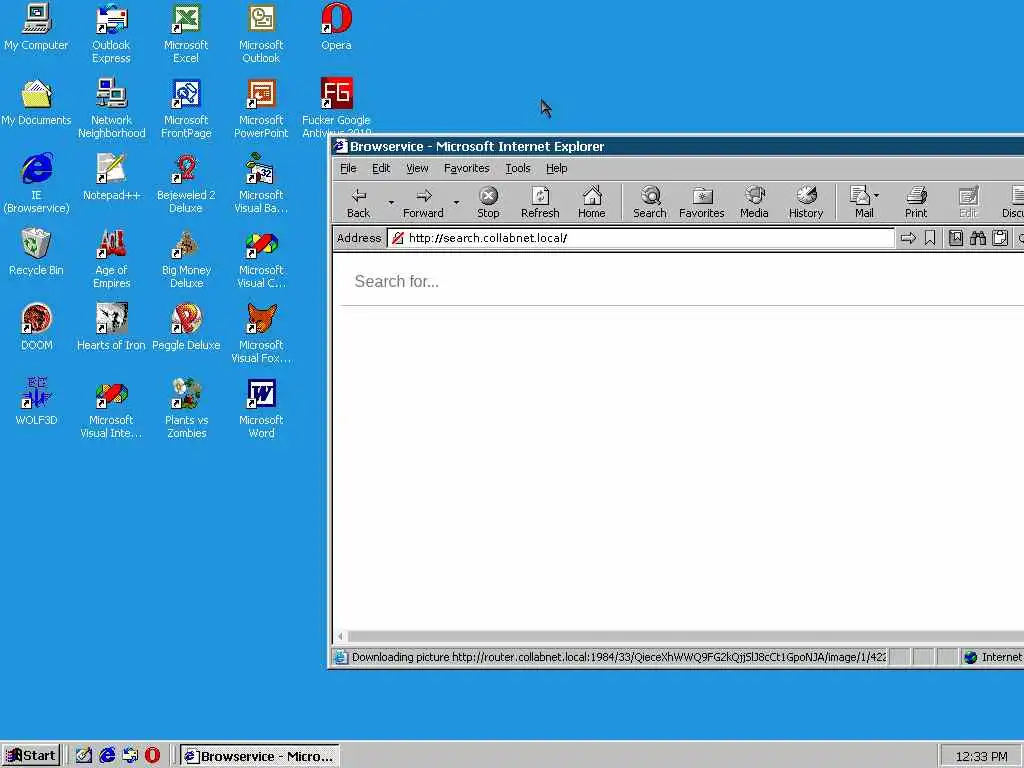Click the bookmark ribbon icon beside Go arrow
This screenshot has height=768, width=1024.
click(930, 238)
